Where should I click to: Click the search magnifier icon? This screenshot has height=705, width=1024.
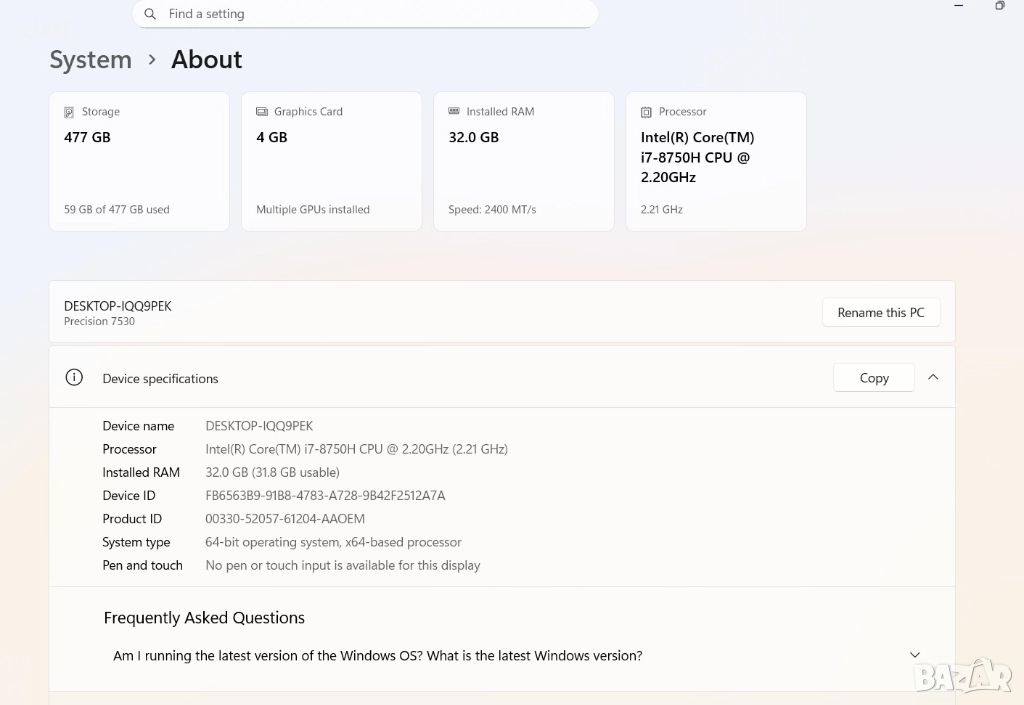tap(150, 14)
